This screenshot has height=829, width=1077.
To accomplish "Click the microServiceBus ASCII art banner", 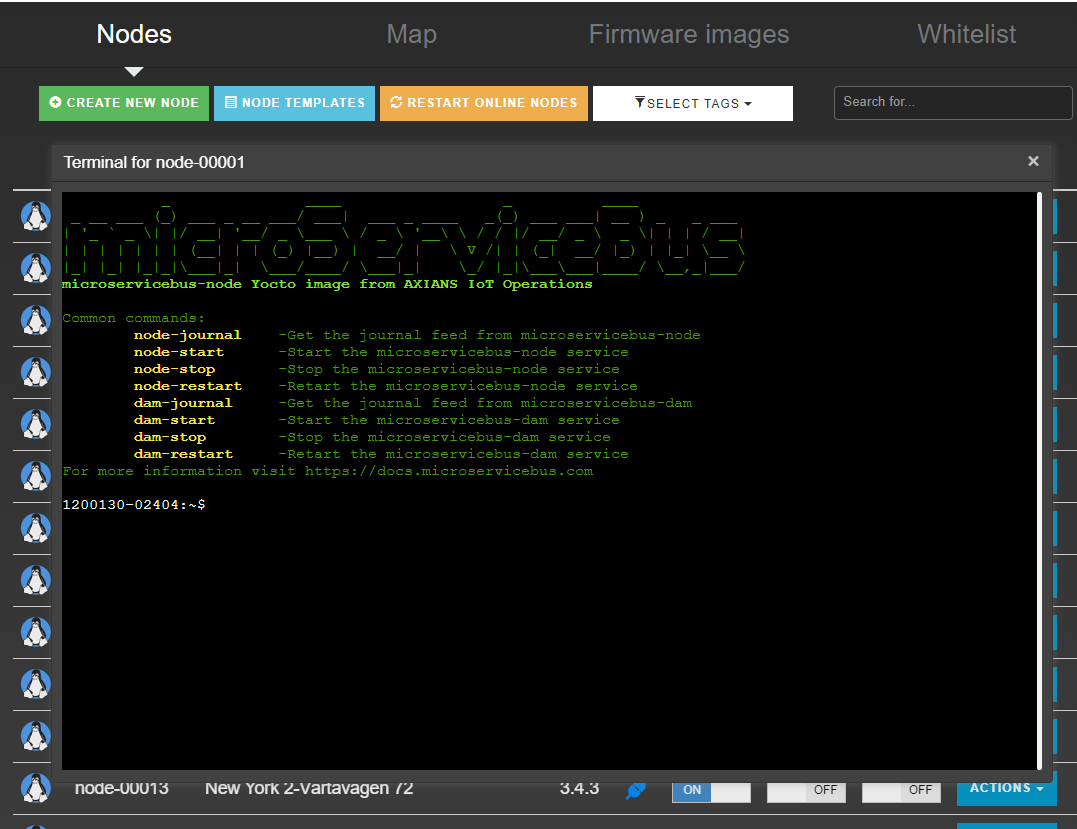I will [x=404, y=238].
